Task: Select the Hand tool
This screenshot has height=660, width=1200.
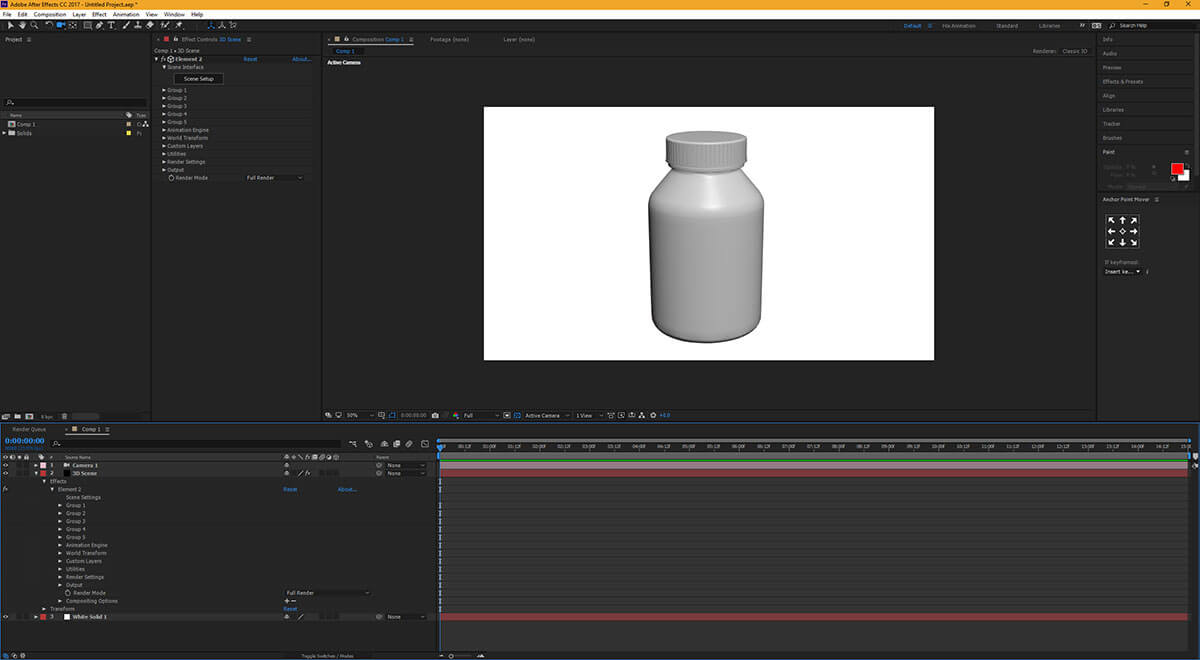Action: pos(22,25)
